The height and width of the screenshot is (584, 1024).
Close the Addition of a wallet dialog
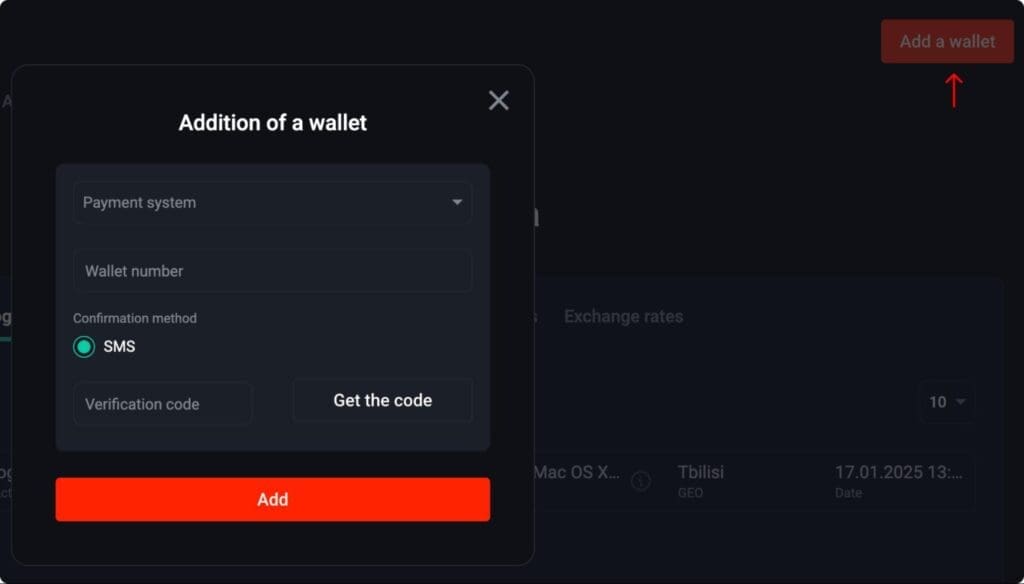point(498,100)
